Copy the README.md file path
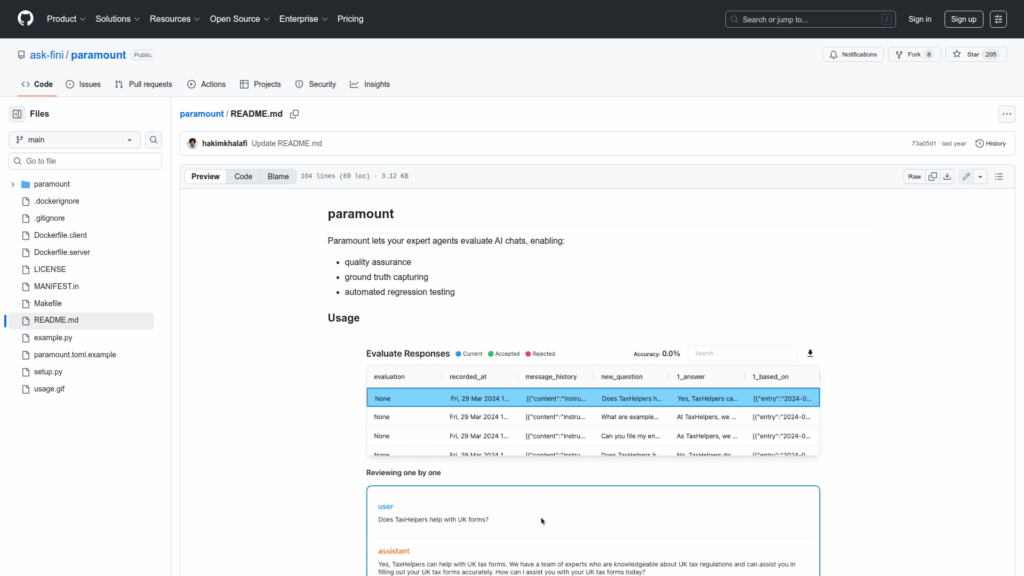The image size is (1024, 576). point(295,114)
